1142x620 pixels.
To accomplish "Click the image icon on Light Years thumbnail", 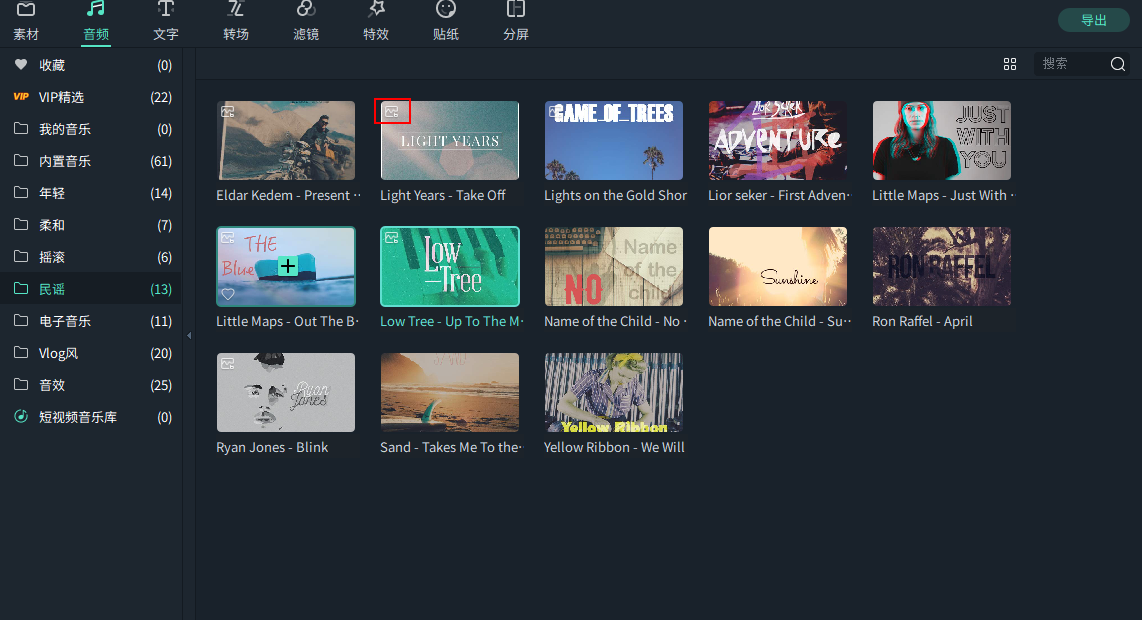I will tap(392, 111).
